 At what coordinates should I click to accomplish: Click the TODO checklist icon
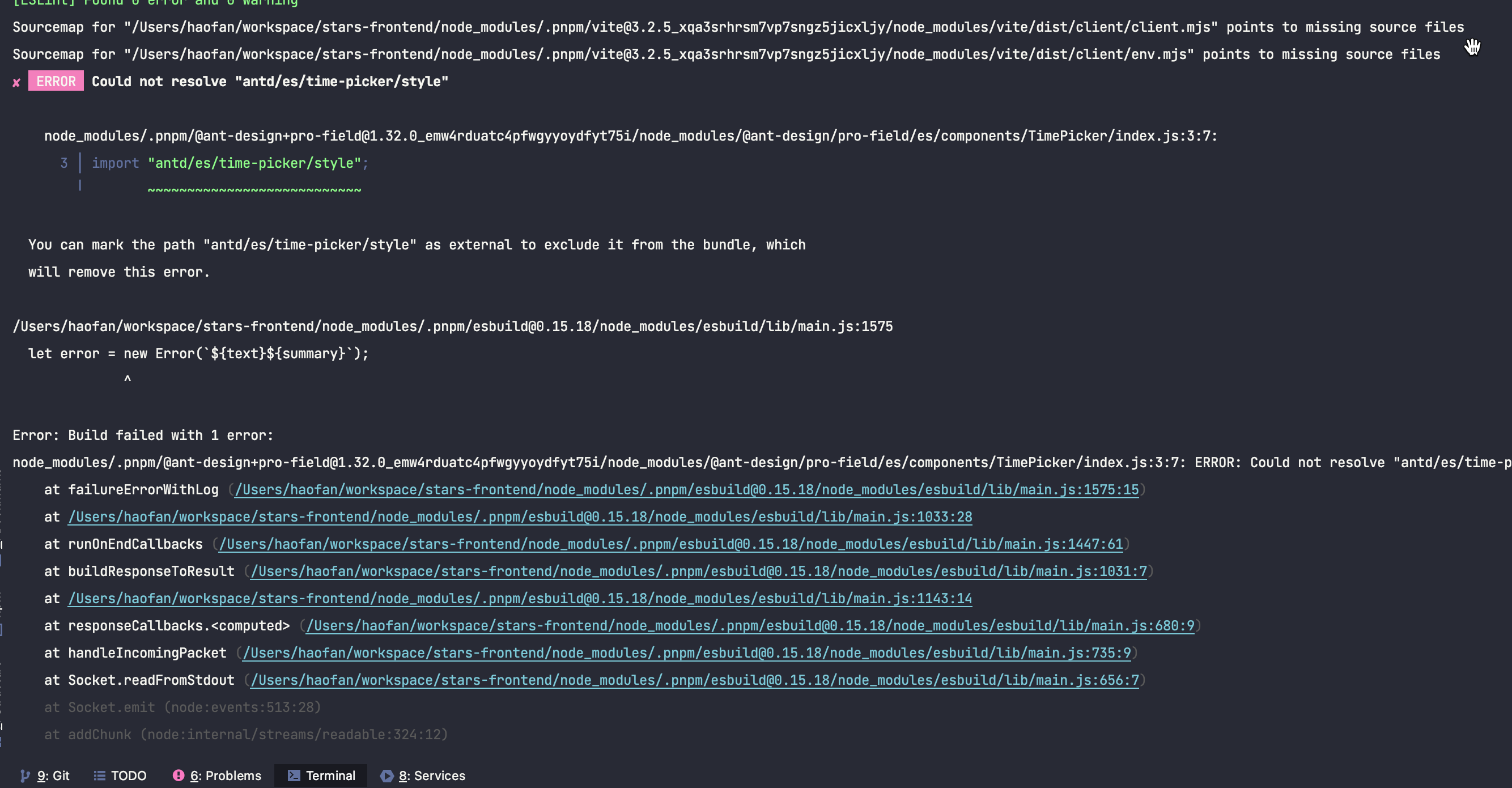point(99,776)
